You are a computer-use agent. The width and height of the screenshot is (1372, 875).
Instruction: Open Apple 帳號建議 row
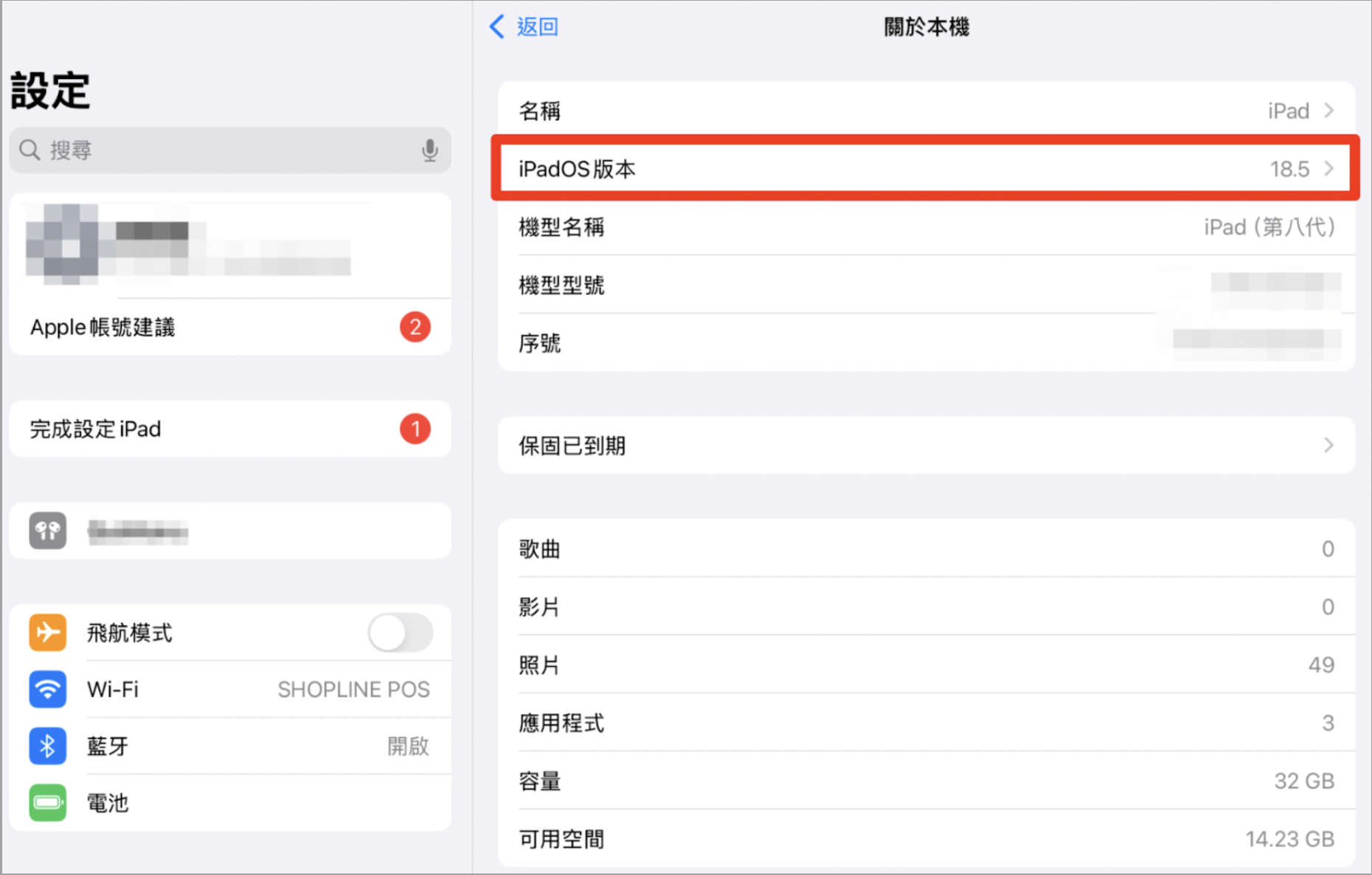230,327
